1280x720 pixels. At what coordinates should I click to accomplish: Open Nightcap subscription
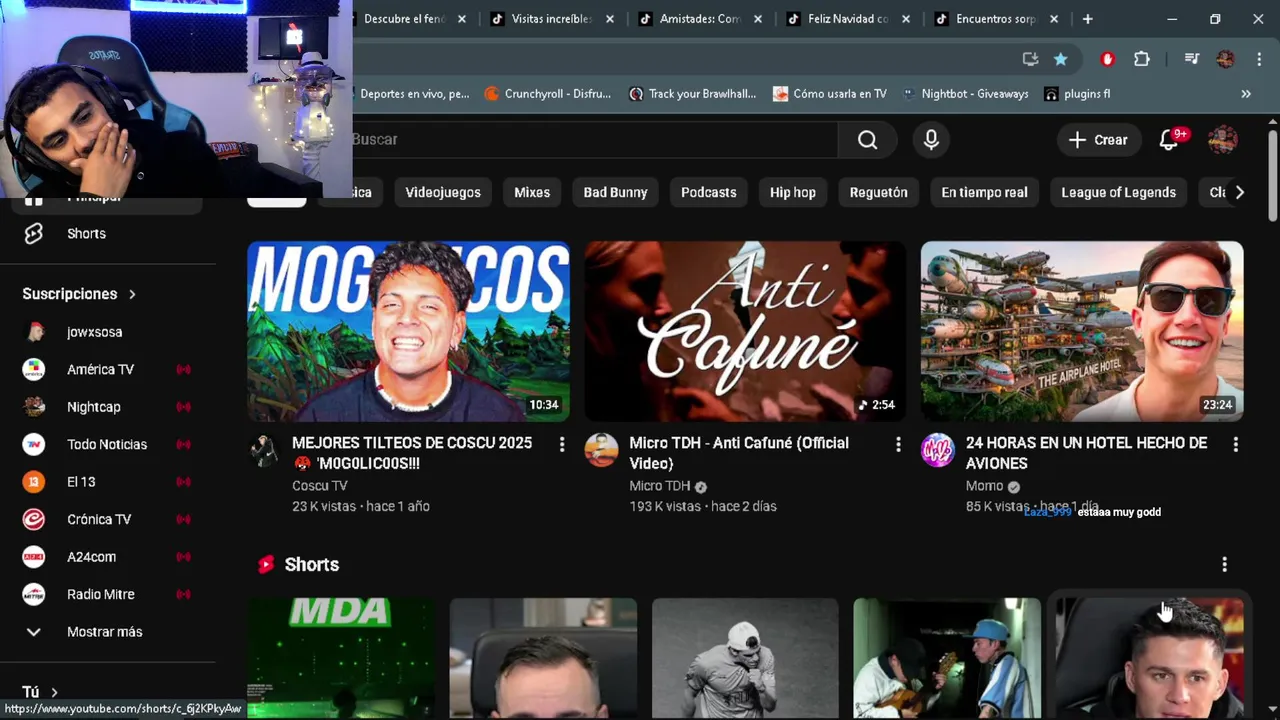(108, 407)
